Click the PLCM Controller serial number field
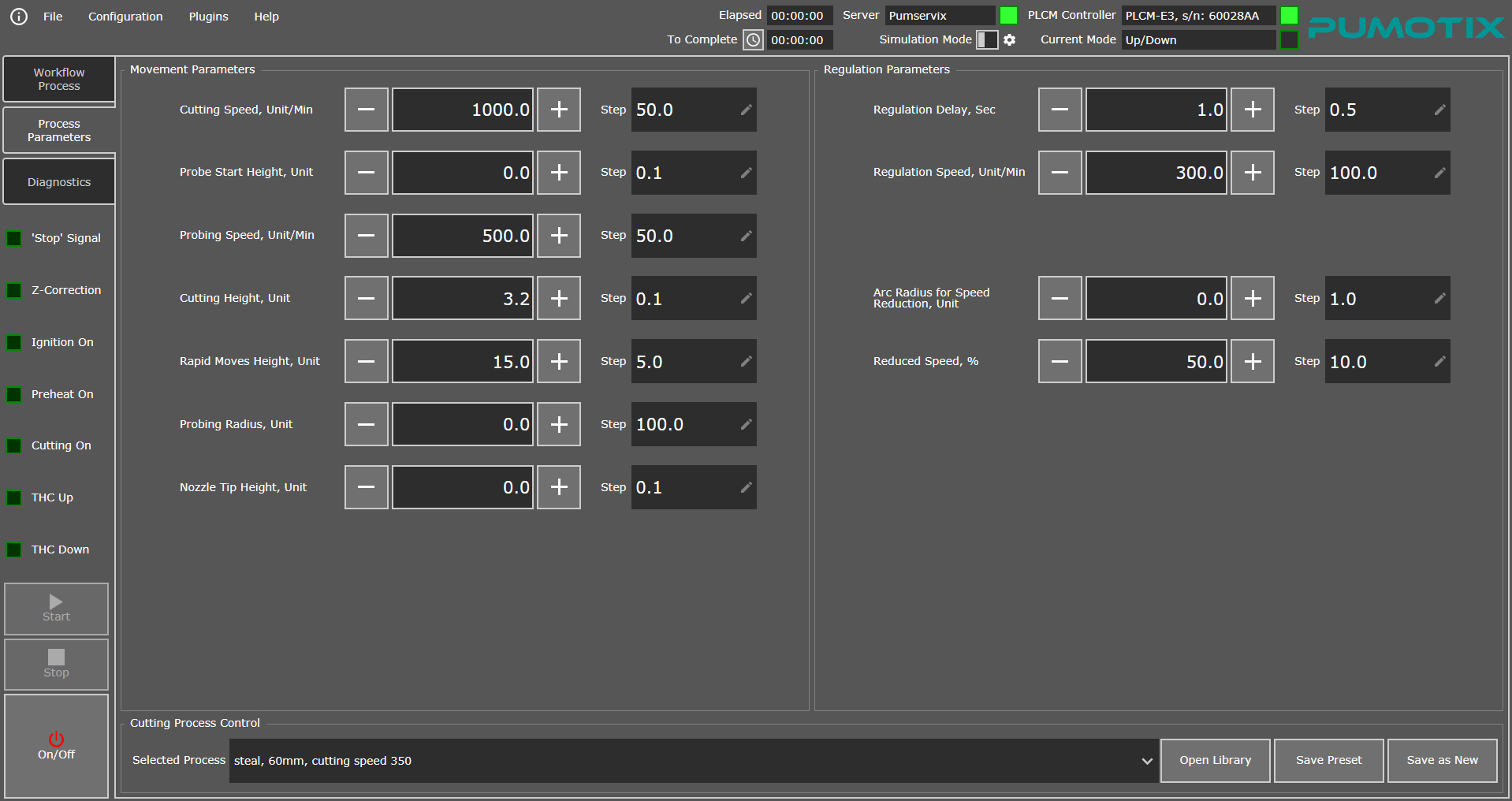Screen dimensions: 1512x801 pos(1199,16)
